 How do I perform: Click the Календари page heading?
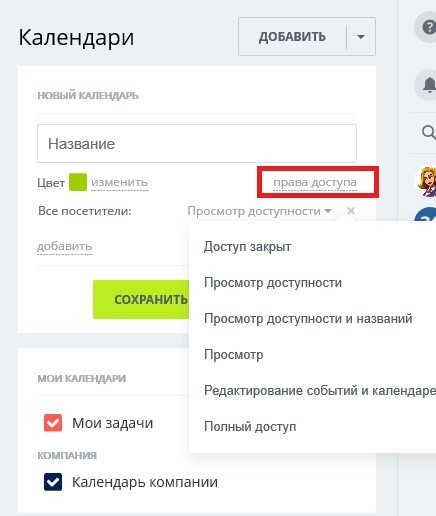pyautogui.click(x=76, y=37)
